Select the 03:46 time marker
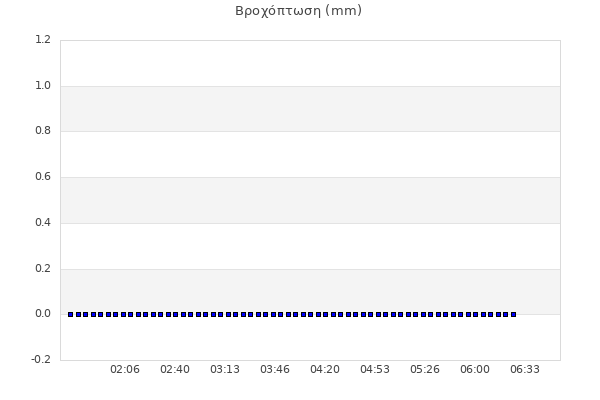The image size is (600, 400). coord(275,370)
